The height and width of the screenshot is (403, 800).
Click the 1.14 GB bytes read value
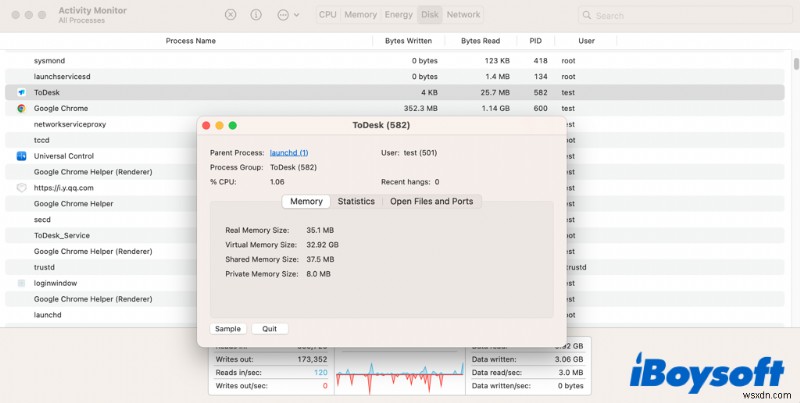(494, 108)
